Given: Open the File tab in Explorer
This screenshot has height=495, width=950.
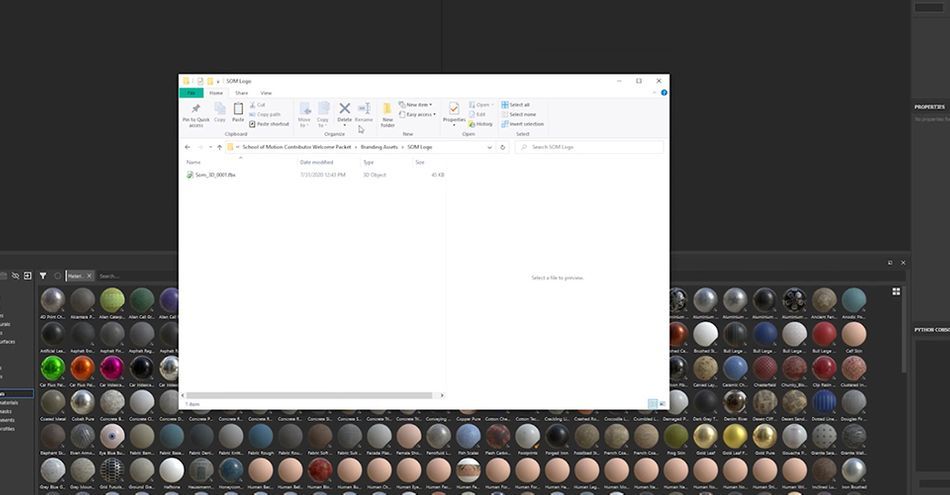Looking at the screenshot, I should (191, 93).
